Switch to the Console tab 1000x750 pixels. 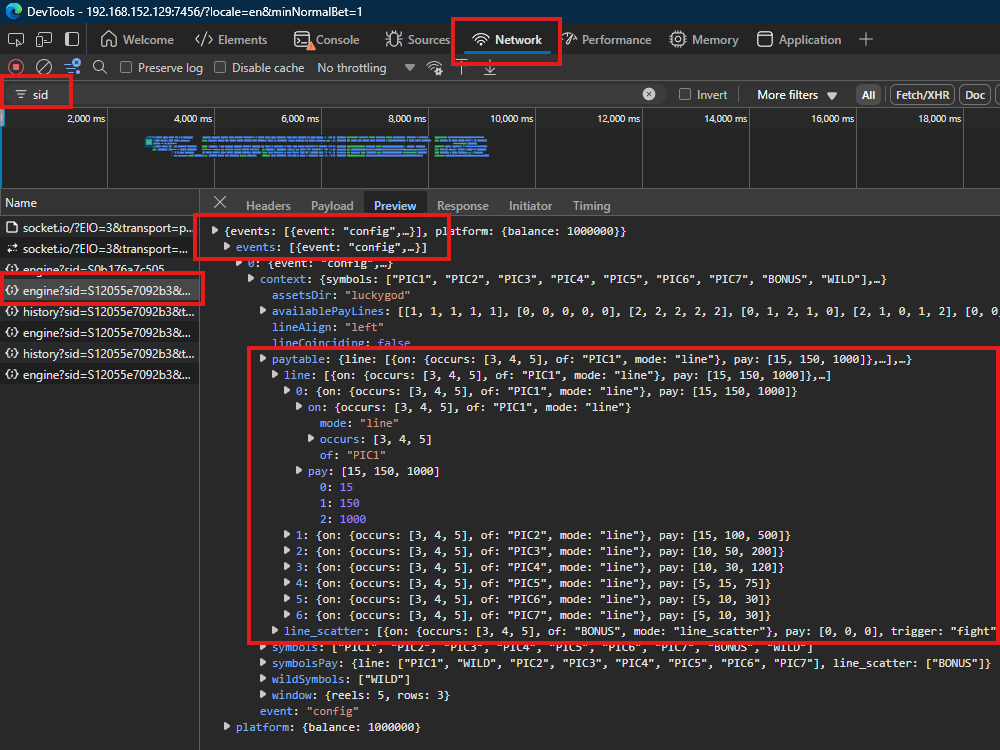[x=327, y=40]
